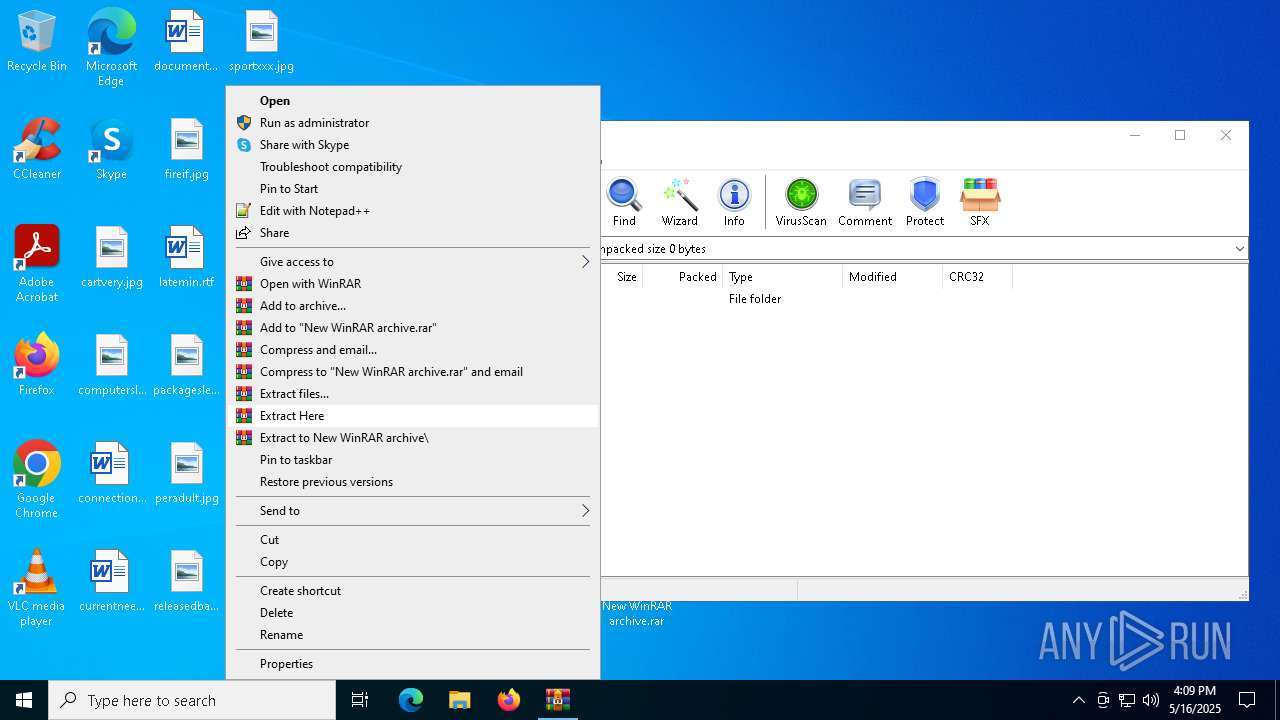The height and width of the screenshot is (720, 1280).
Task: Choose Add to "New WinRAR archive.rar"
Action: coord(413,328)
